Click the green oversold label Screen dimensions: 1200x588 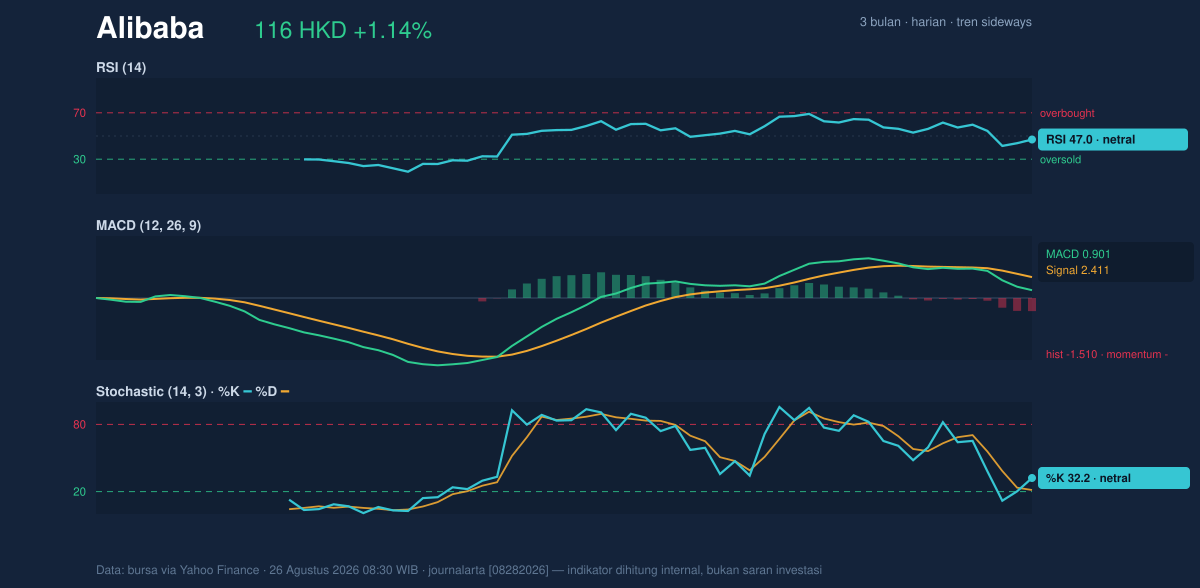(1062, 160)
